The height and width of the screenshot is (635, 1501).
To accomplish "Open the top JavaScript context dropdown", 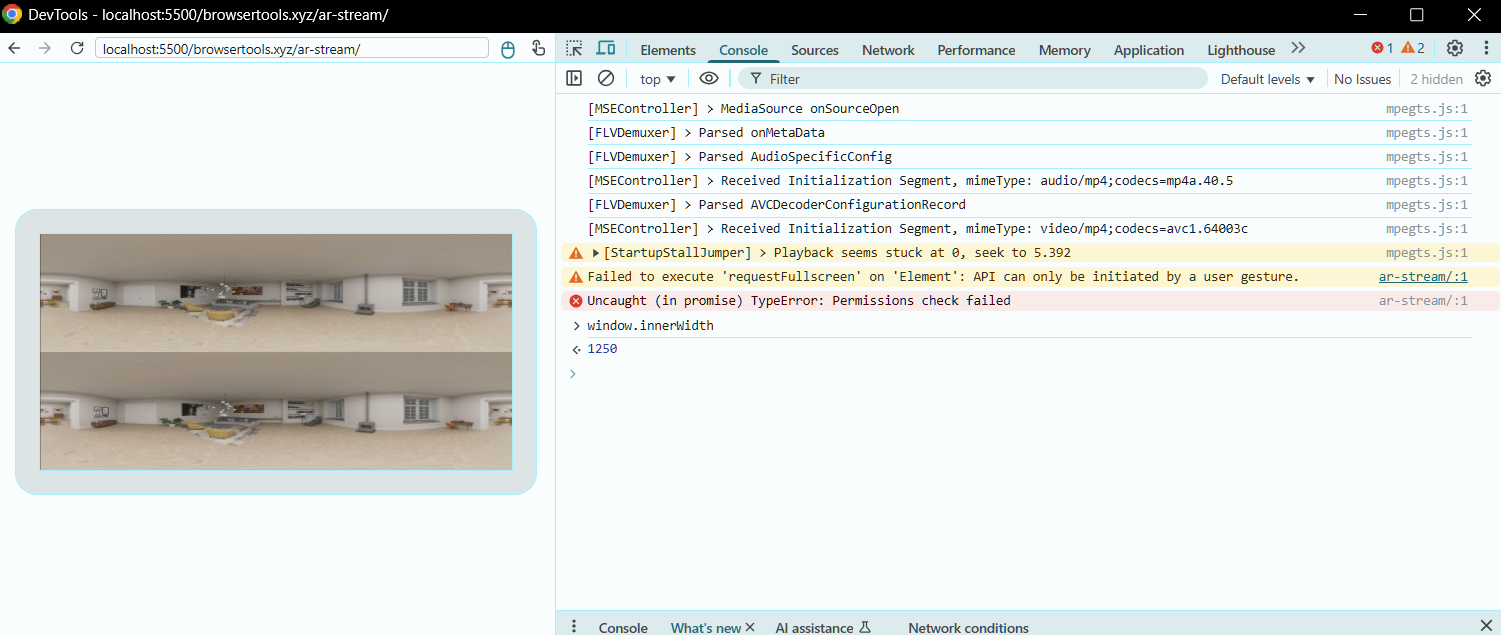I will point(658,79).
